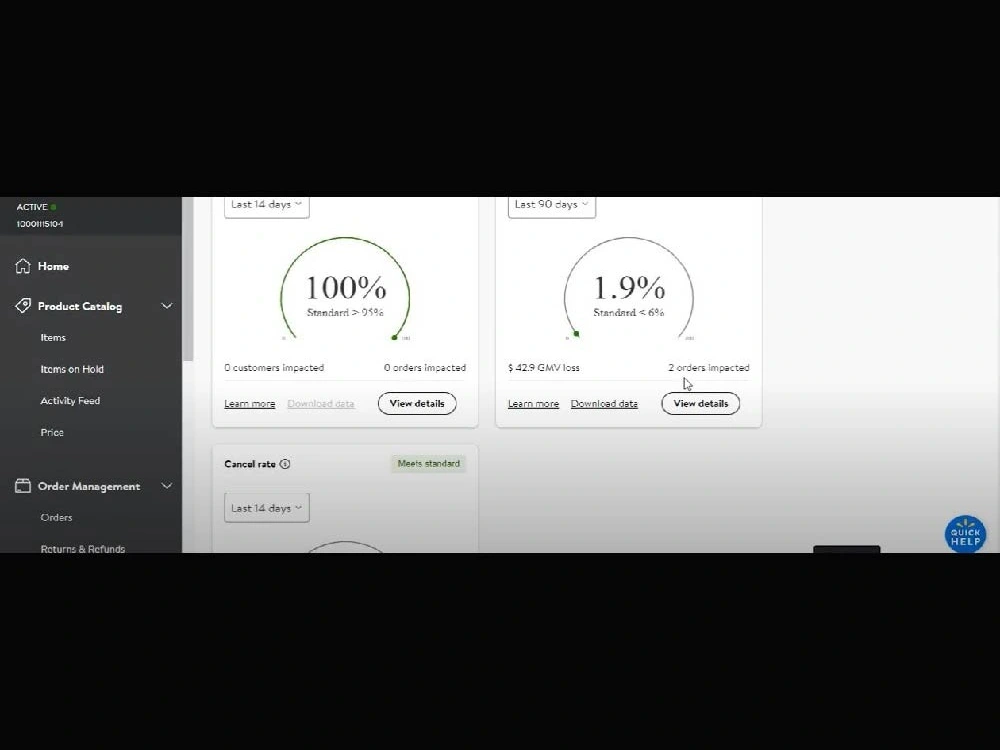Screen dimensions: 1000x750
Task: Open Order Management menu label
Action: click(x=89, y=486)
